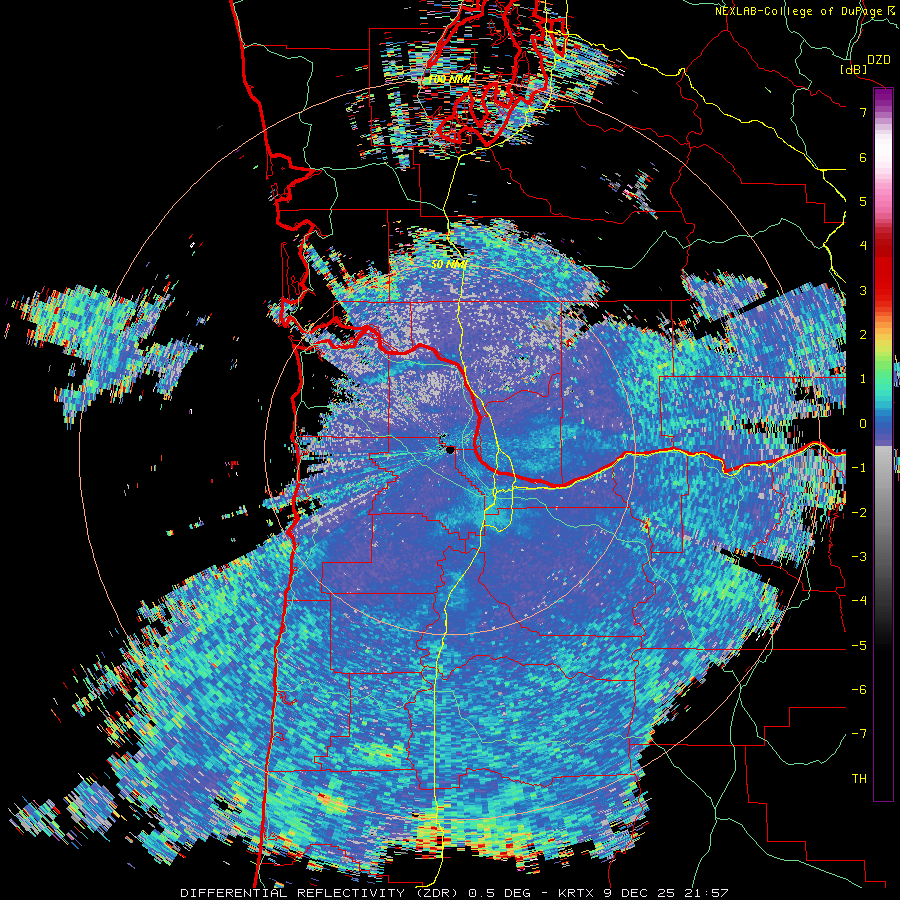Click the "3" value on the color scale
Image resolution: width=900 pixels, height=900 pixels.
[863, 290]
